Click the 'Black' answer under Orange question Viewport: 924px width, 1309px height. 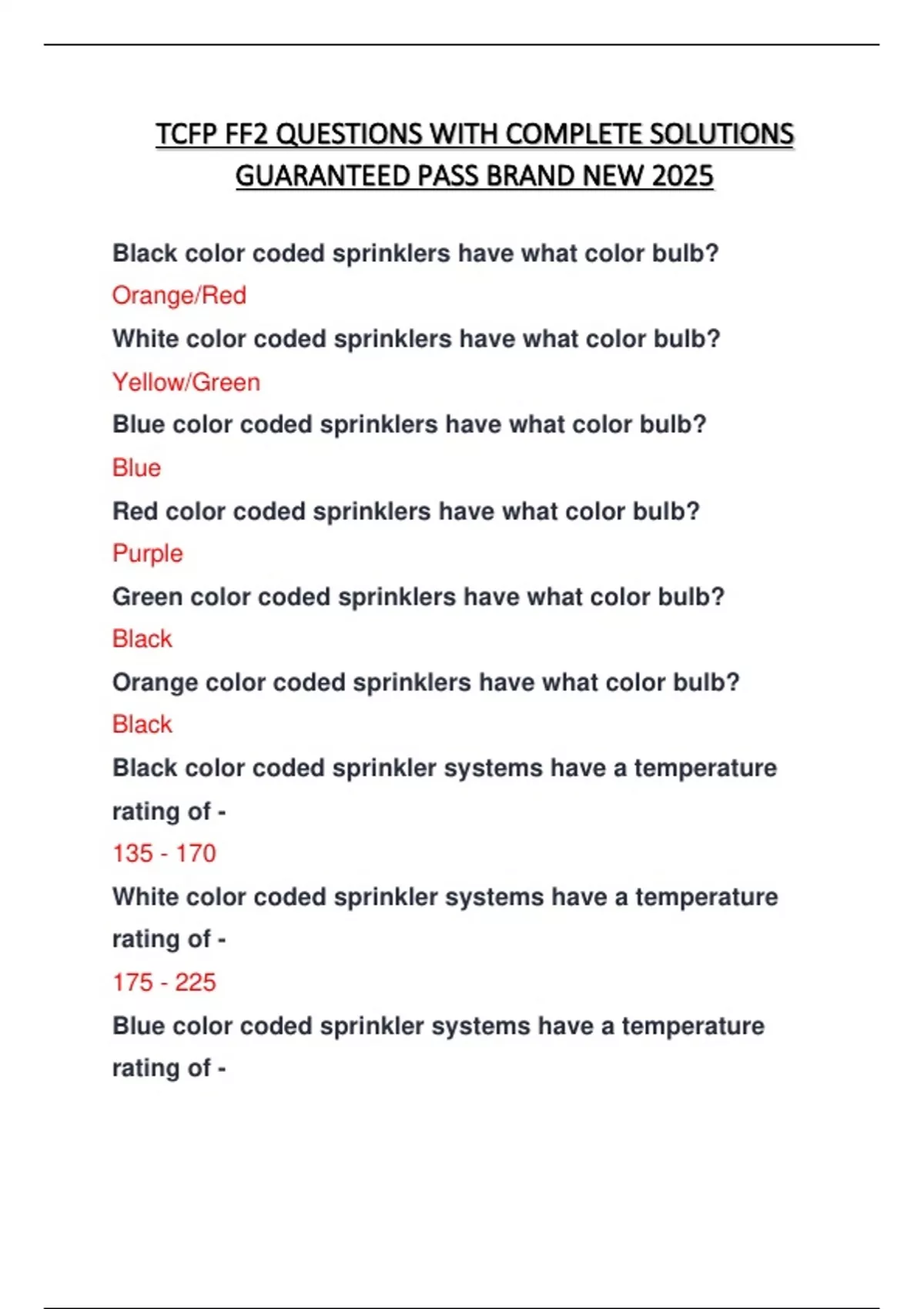point(142,725)
